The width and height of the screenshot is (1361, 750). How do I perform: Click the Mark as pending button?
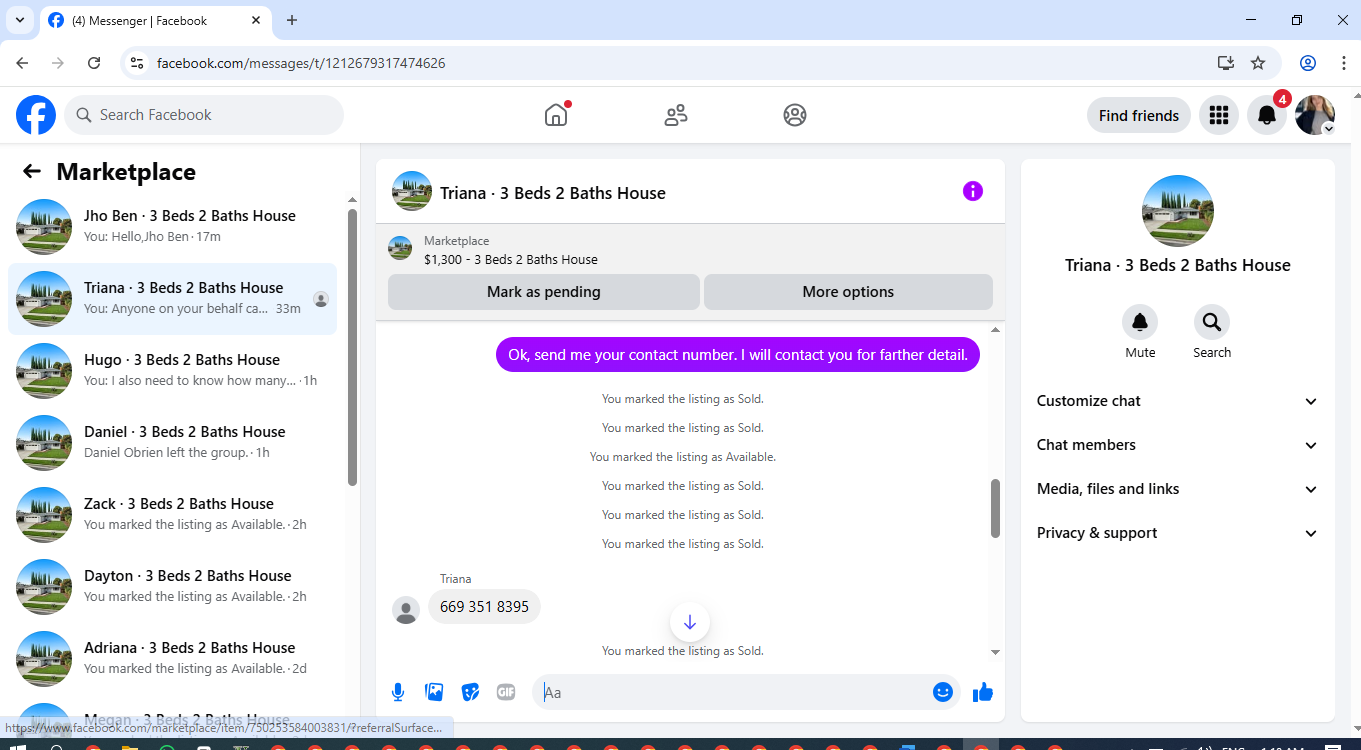pos(544,292)
